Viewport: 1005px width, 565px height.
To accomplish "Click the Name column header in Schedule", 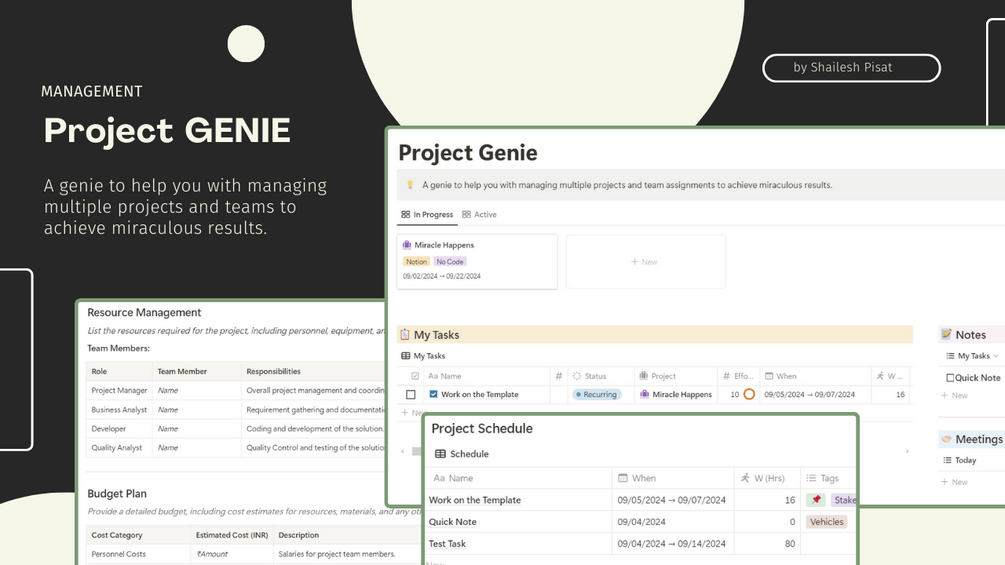I will [453, 478].
